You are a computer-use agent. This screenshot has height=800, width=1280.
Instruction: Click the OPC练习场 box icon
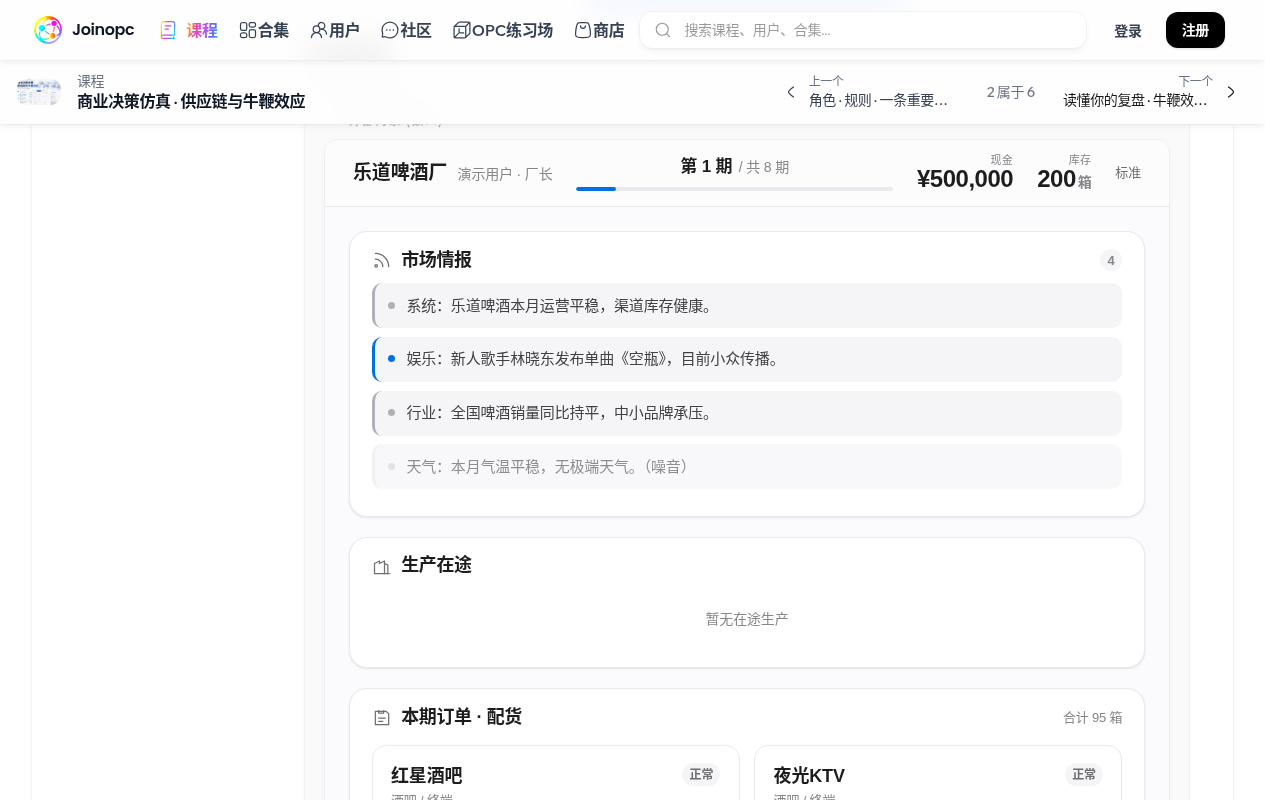coord(461,30)
